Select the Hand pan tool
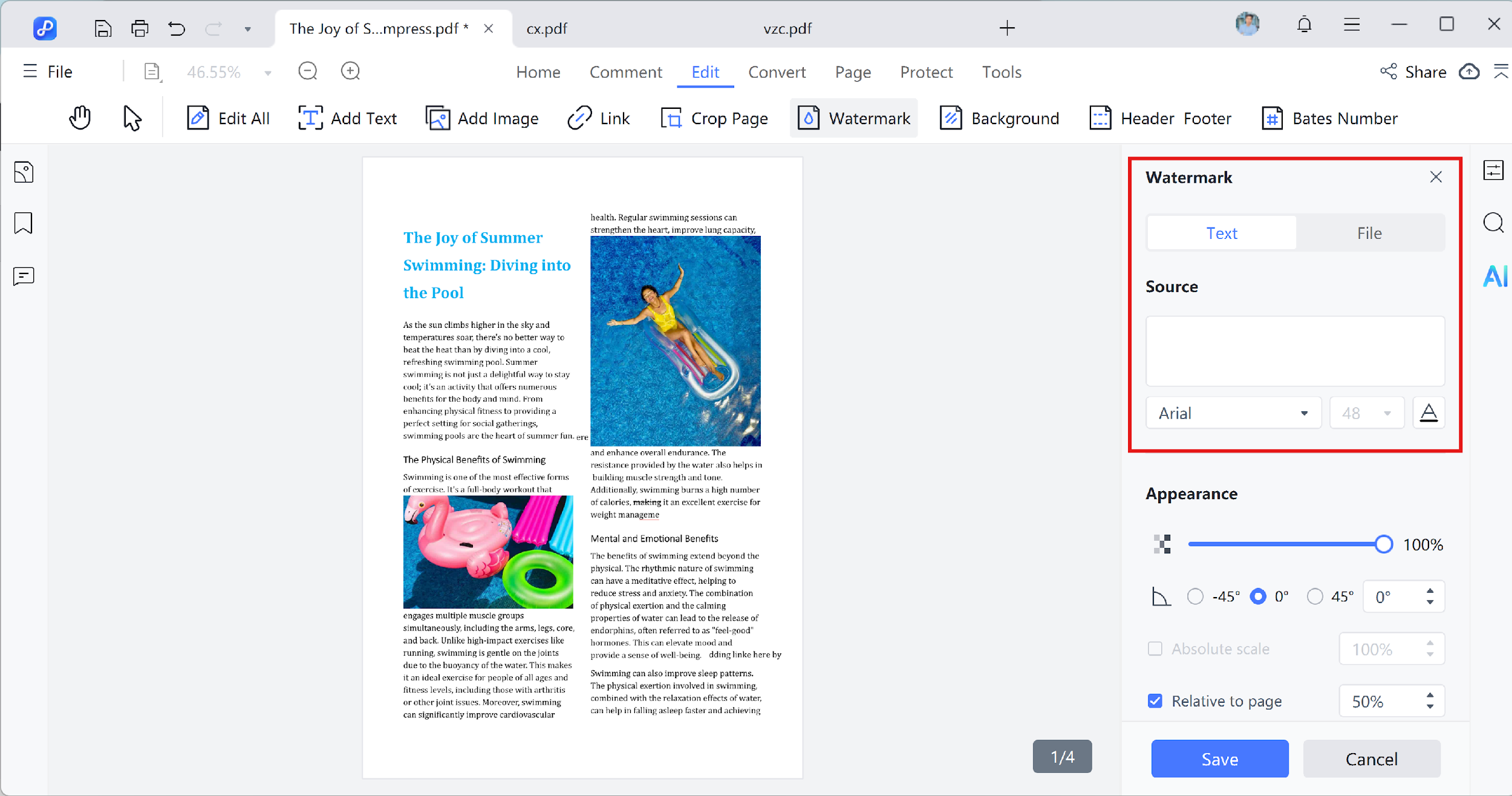This screenshot has height=796, width=1512. click(79, 118)
